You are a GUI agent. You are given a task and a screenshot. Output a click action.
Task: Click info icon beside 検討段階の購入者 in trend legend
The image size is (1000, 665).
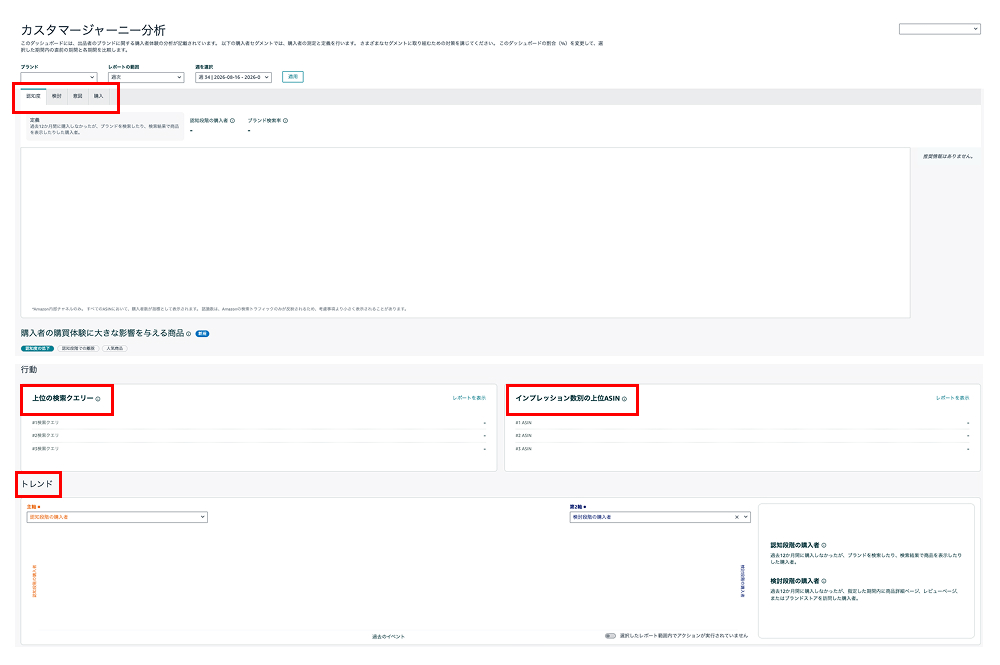pyautogui.click(x=824, y=581)
